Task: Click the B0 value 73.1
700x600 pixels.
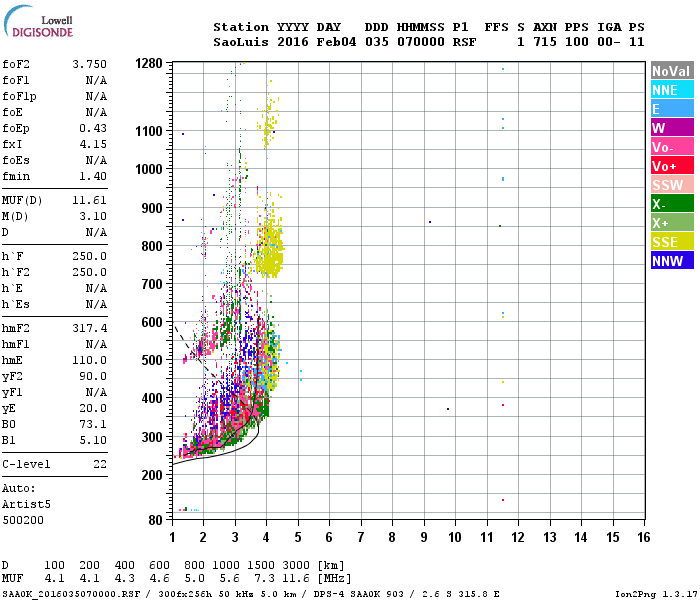Action: [93, 424]
